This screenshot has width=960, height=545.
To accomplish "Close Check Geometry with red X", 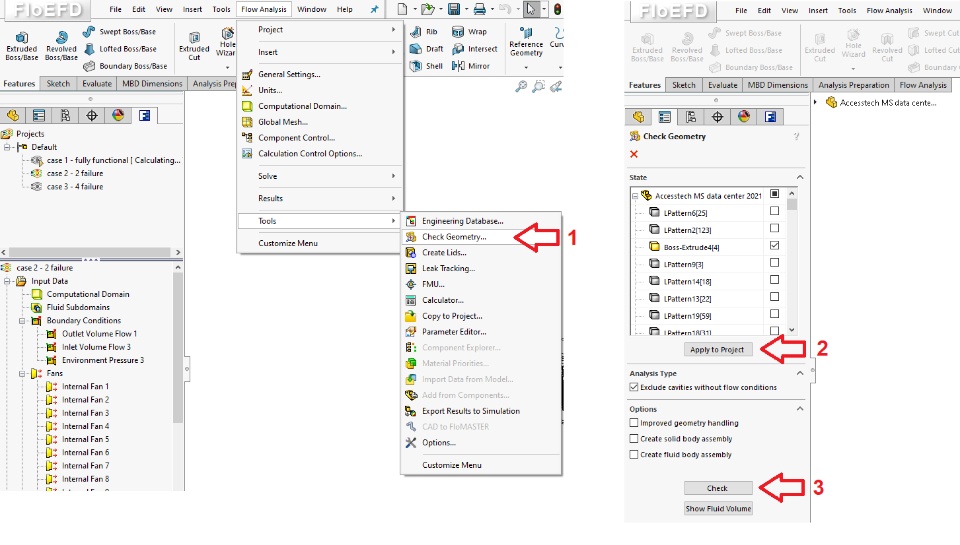I will [x=634, y=154].
